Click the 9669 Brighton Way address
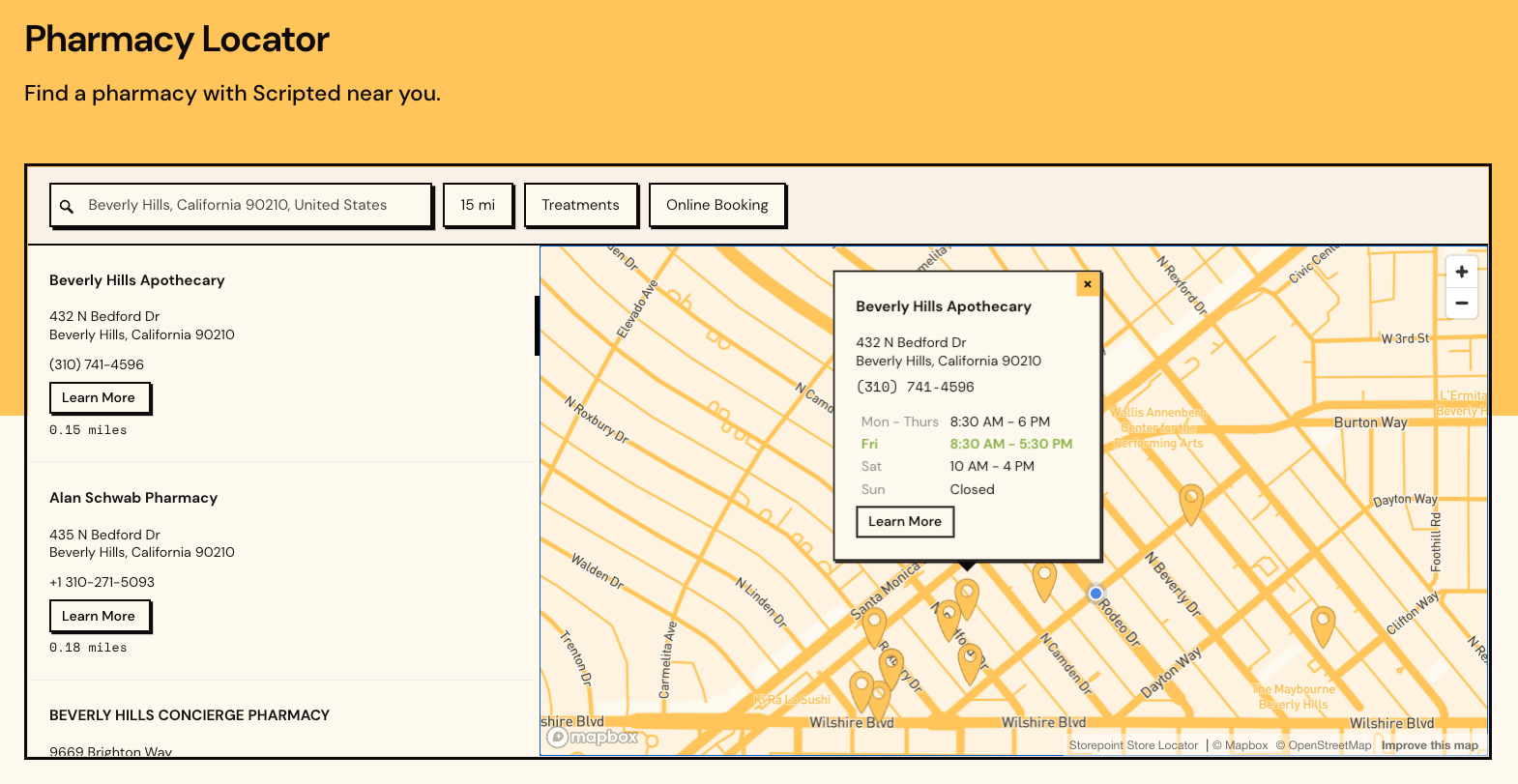Viewport: 1518px width, 784px height. coord(110,751)
